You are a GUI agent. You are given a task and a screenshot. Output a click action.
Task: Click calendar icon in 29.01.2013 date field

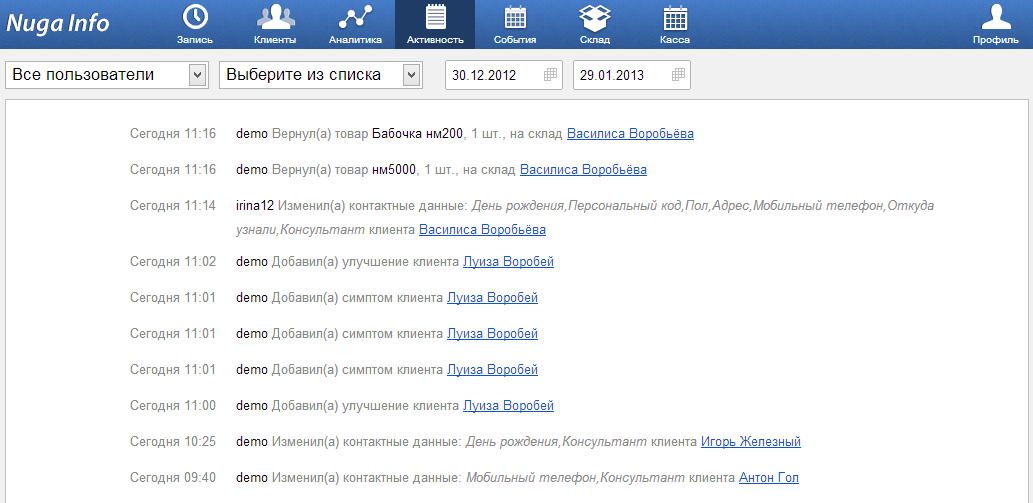(678, 75)
